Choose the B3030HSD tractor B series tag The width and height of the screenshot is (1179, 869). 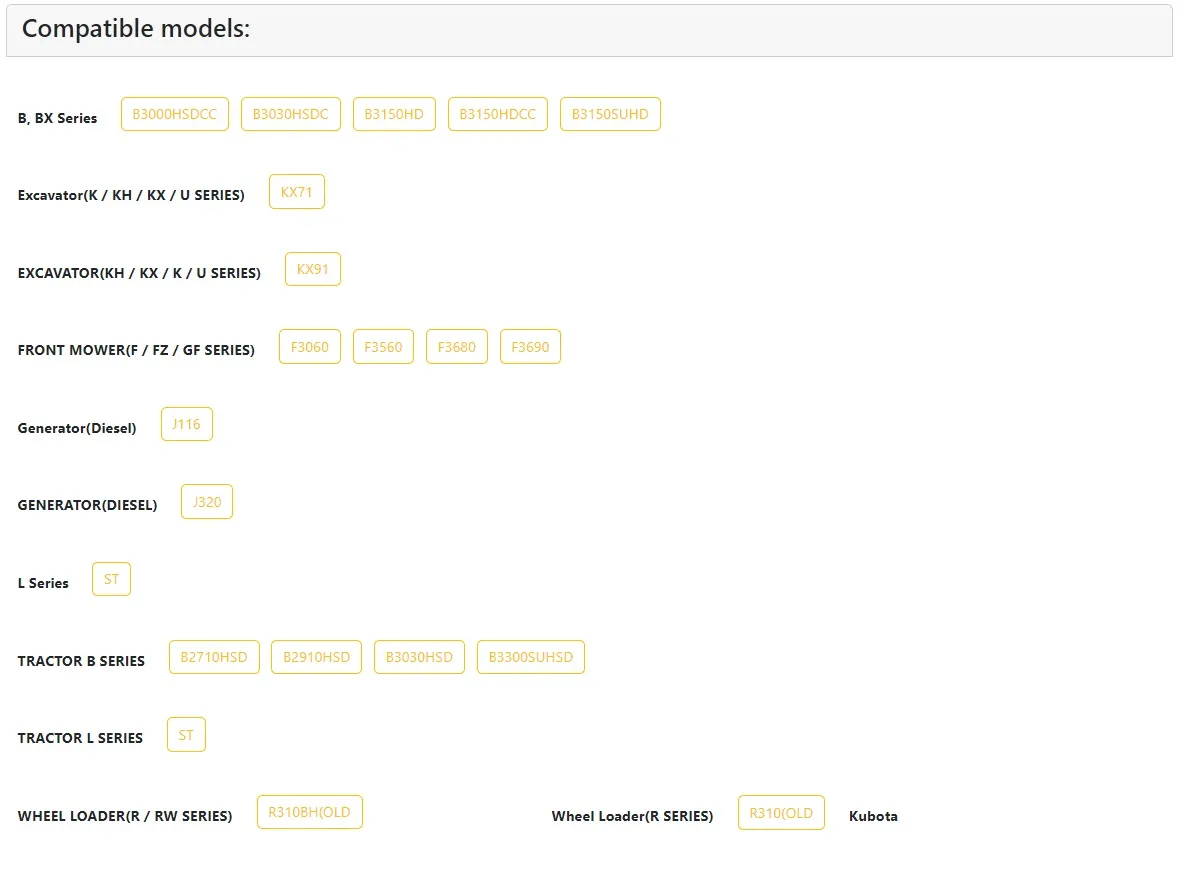pos(419,657)
